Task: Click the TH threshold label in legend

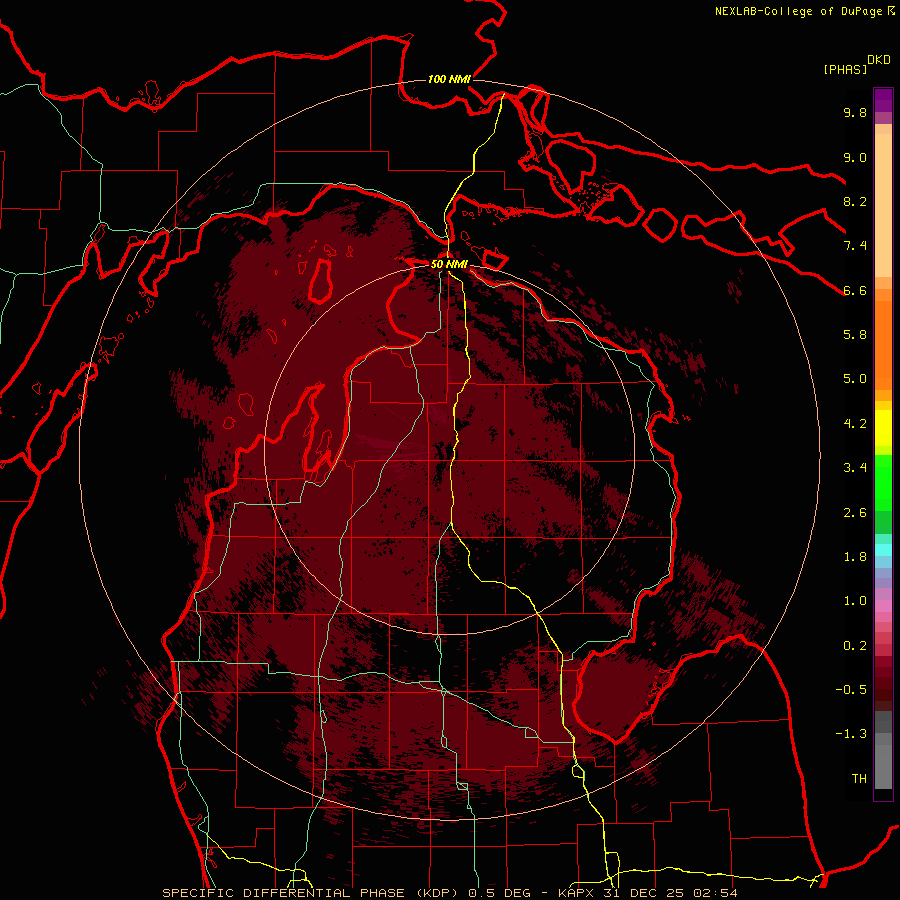Action: 859,779
